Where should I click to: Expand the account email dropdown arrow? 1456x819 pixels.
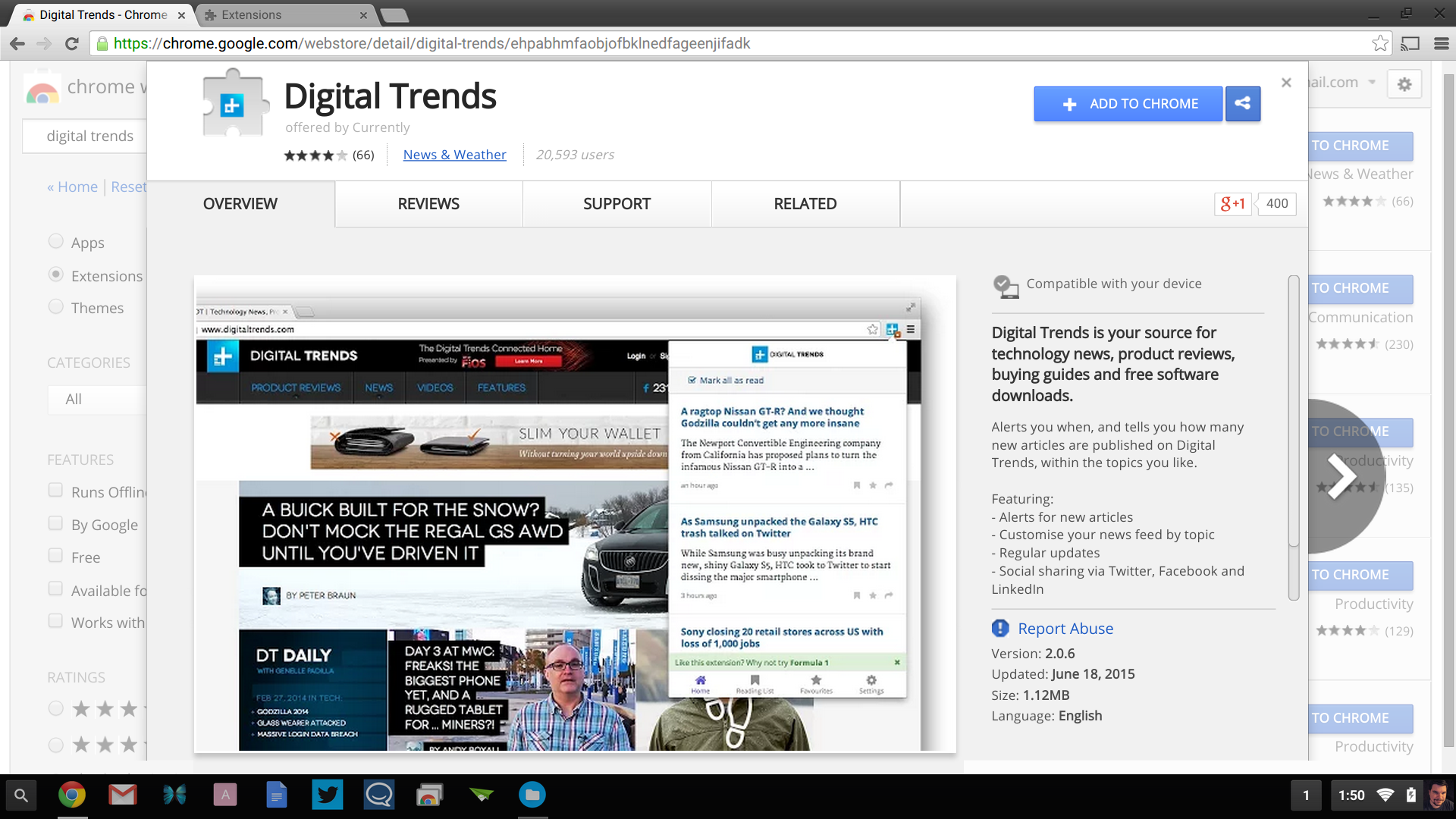coord(1372,82)
